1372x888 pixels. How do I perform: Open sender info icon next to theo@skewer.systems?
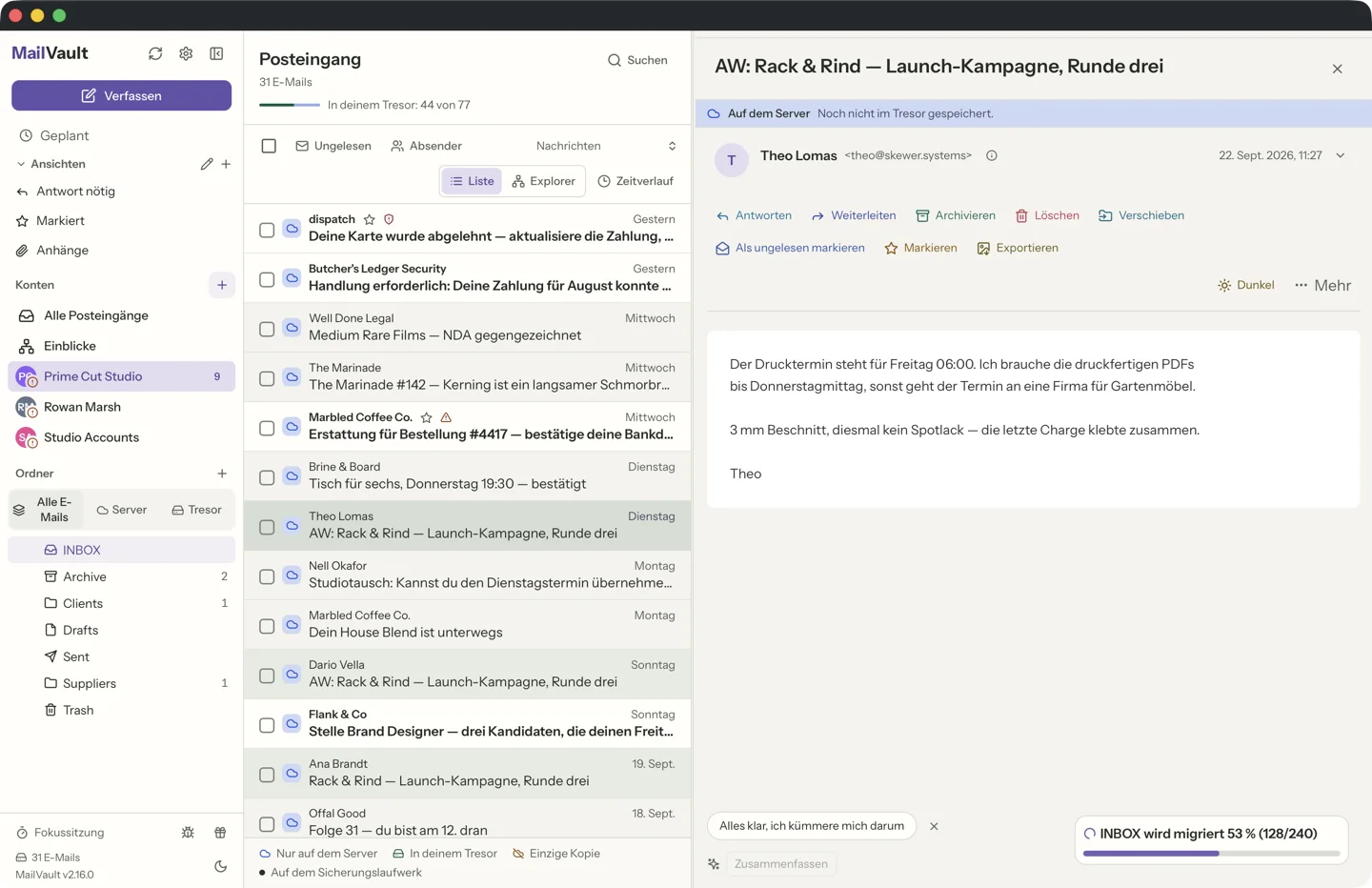[x=992, y=155]
